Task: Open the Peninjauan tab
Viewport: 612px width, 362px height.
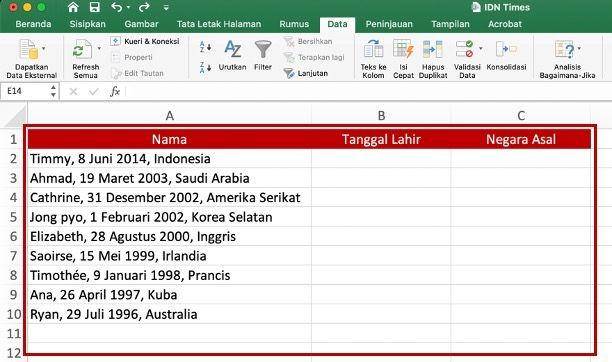Action: [x=389, y=24]
